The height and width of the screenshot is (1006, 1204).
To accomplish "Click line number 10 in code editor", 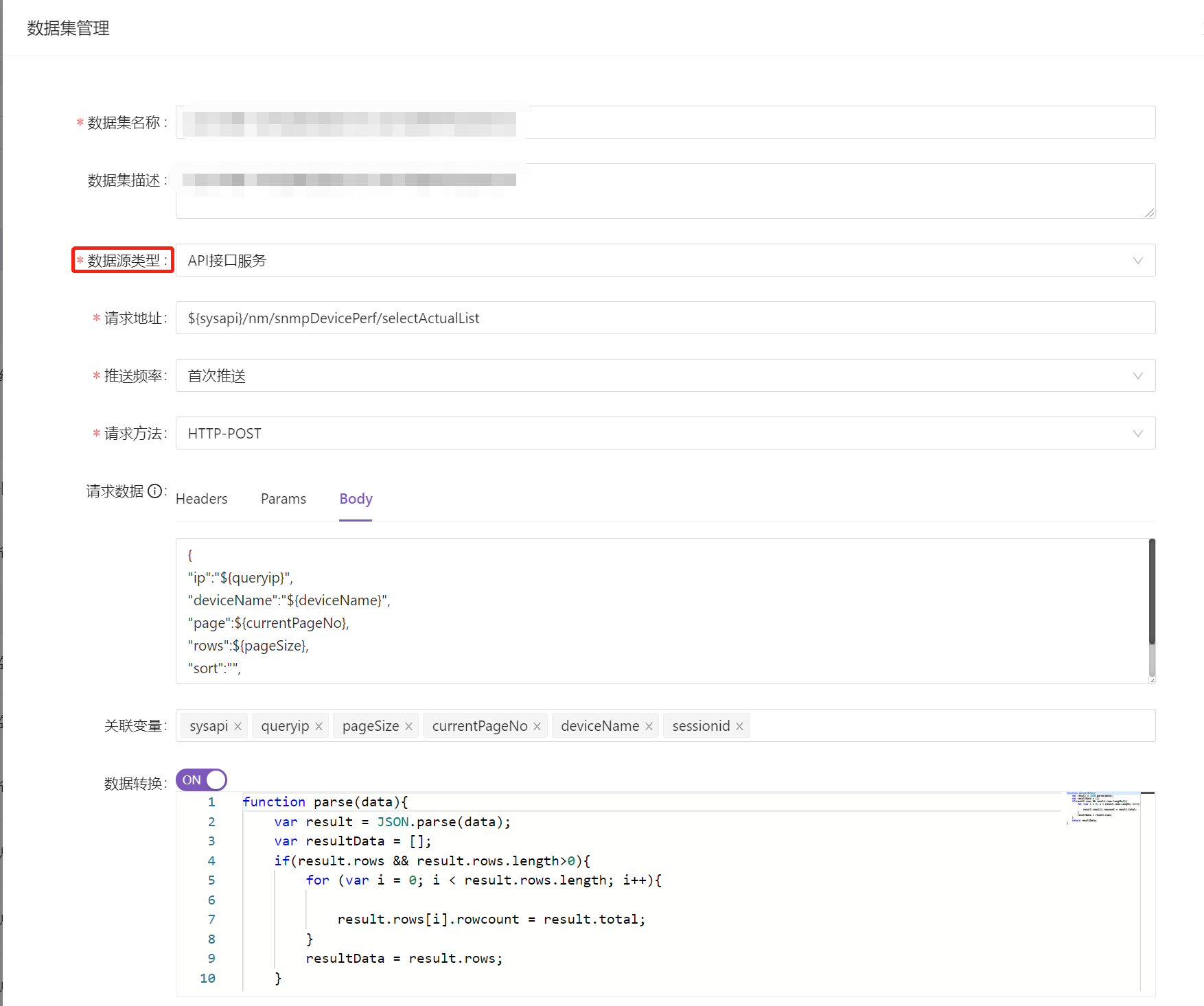I will (207, 978).
